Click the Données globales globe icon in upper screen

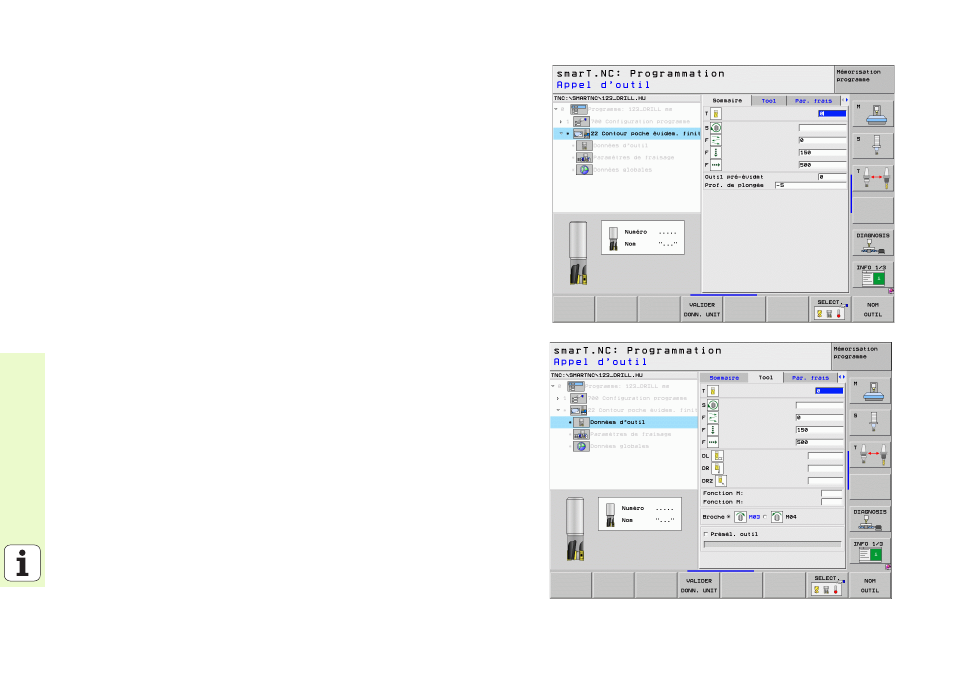point(584,170)
